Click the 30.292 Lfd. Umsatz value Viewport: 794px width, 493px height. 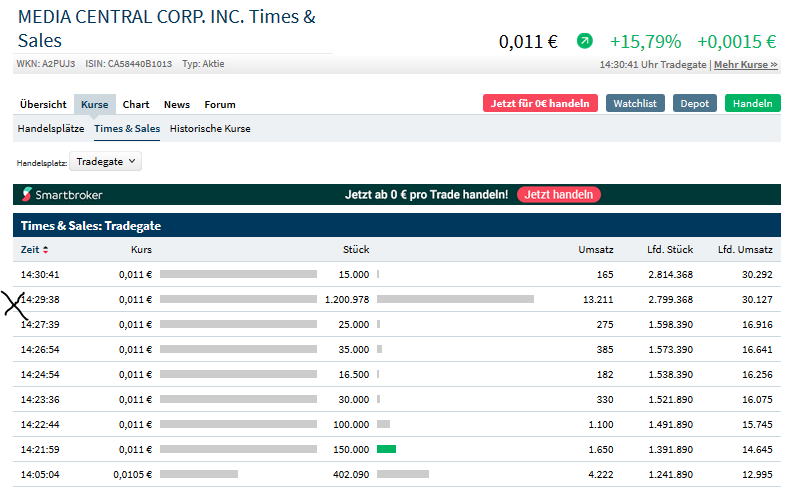757,275
